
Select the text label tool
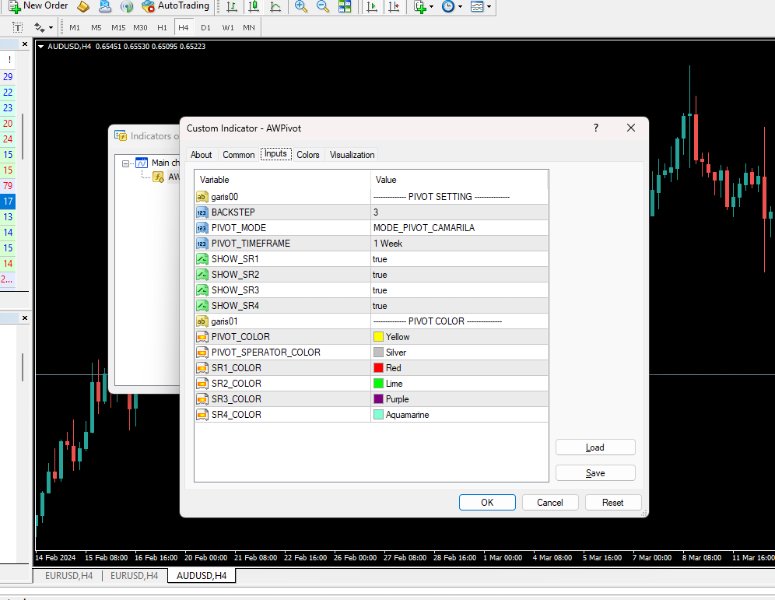point(17,28)
